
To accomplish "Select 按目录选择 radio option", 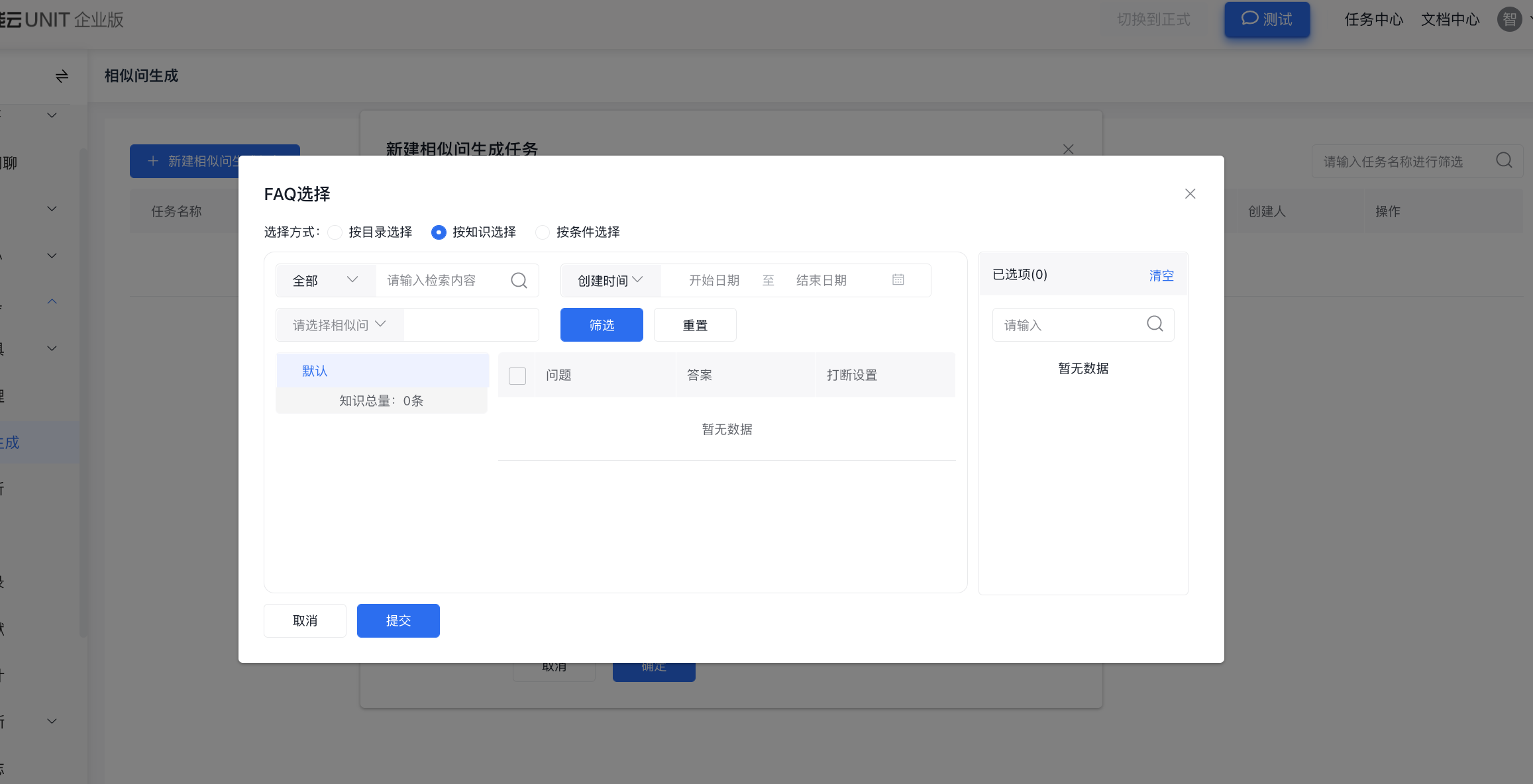I will 335,232.
